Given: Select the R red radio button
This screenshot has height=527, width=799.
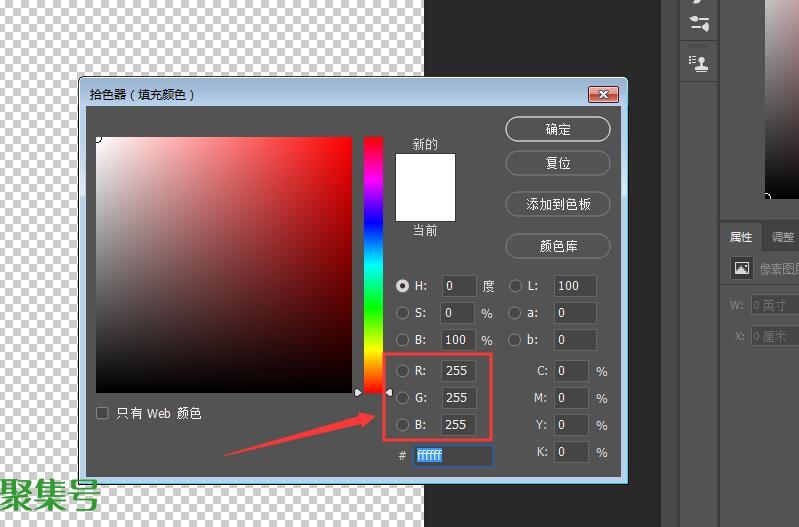Looking at the screenshot, I should [x=403, y=371].
